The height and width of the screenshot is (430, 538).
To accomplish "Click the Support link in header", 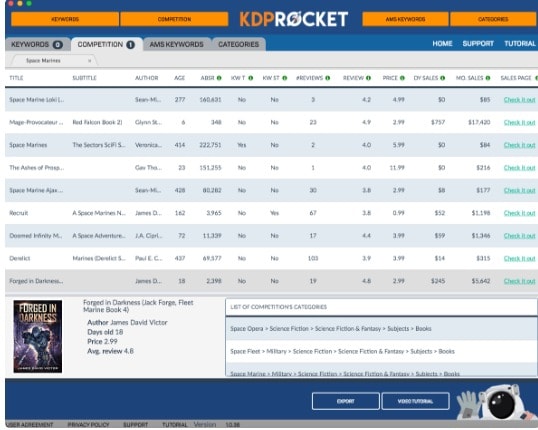I will [478, 44].
